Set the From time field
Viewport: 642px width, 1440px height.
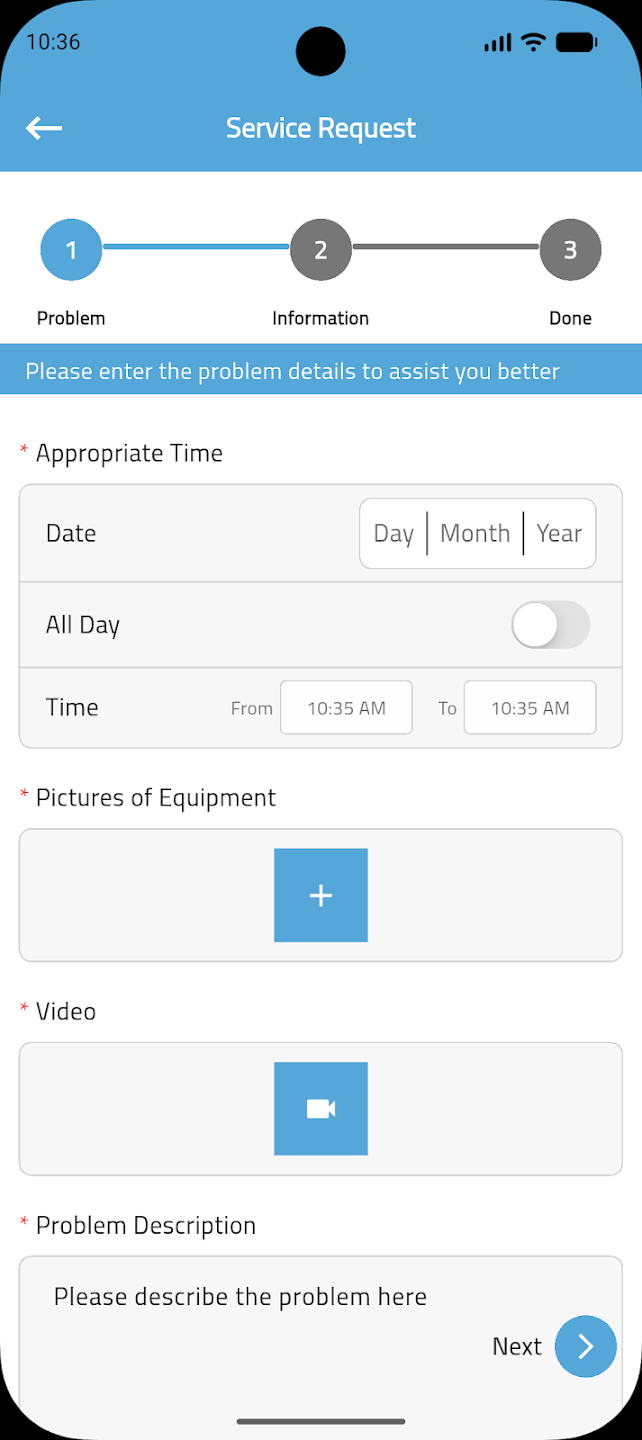(x=346, y=708)
